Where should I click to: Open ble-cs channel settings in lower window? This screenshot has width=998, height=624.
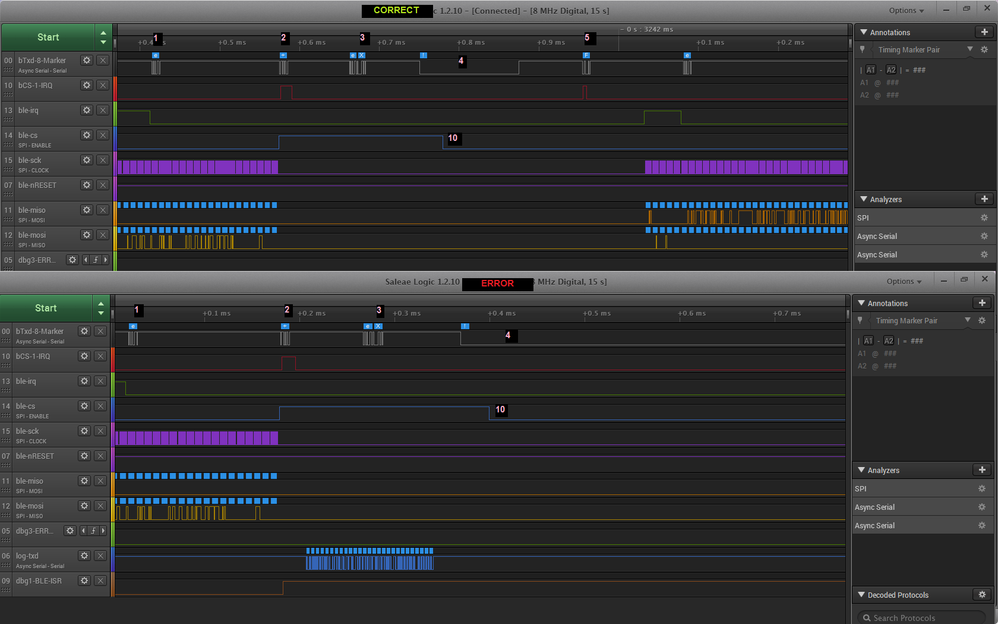[x=84, y=406]
